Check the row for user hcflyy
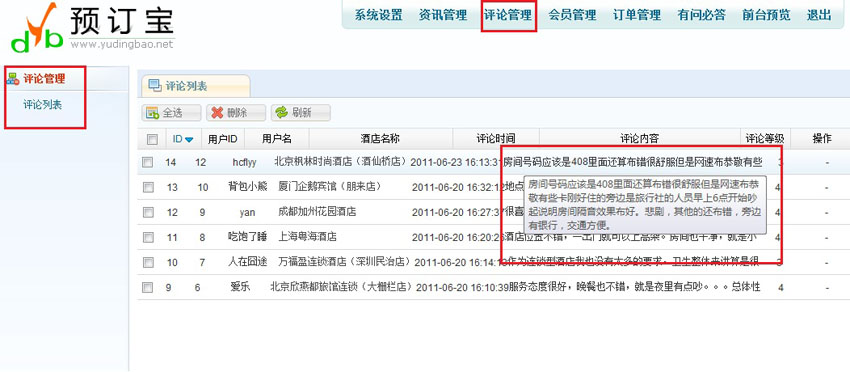This screenshot has height=372, width=850. point(147,162)
